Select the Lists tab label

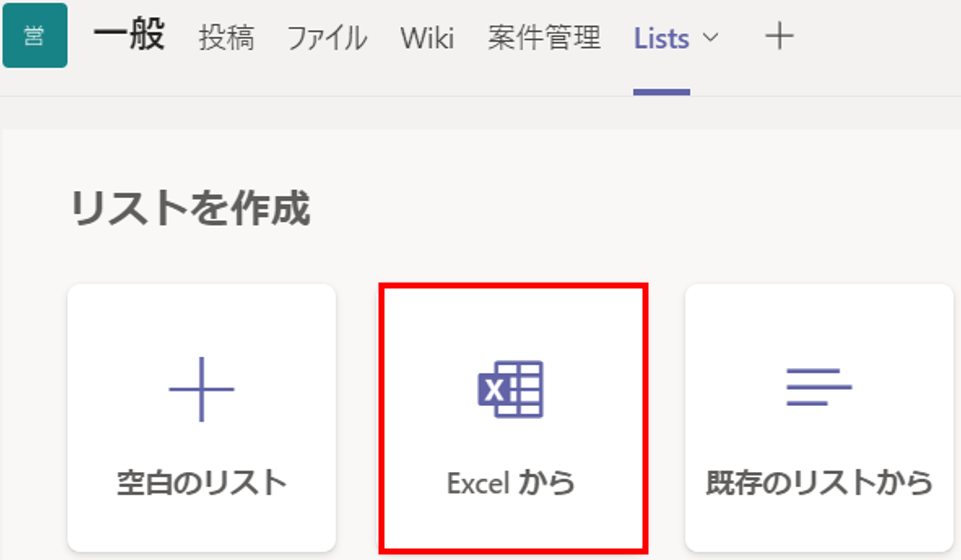pos(661,39)
